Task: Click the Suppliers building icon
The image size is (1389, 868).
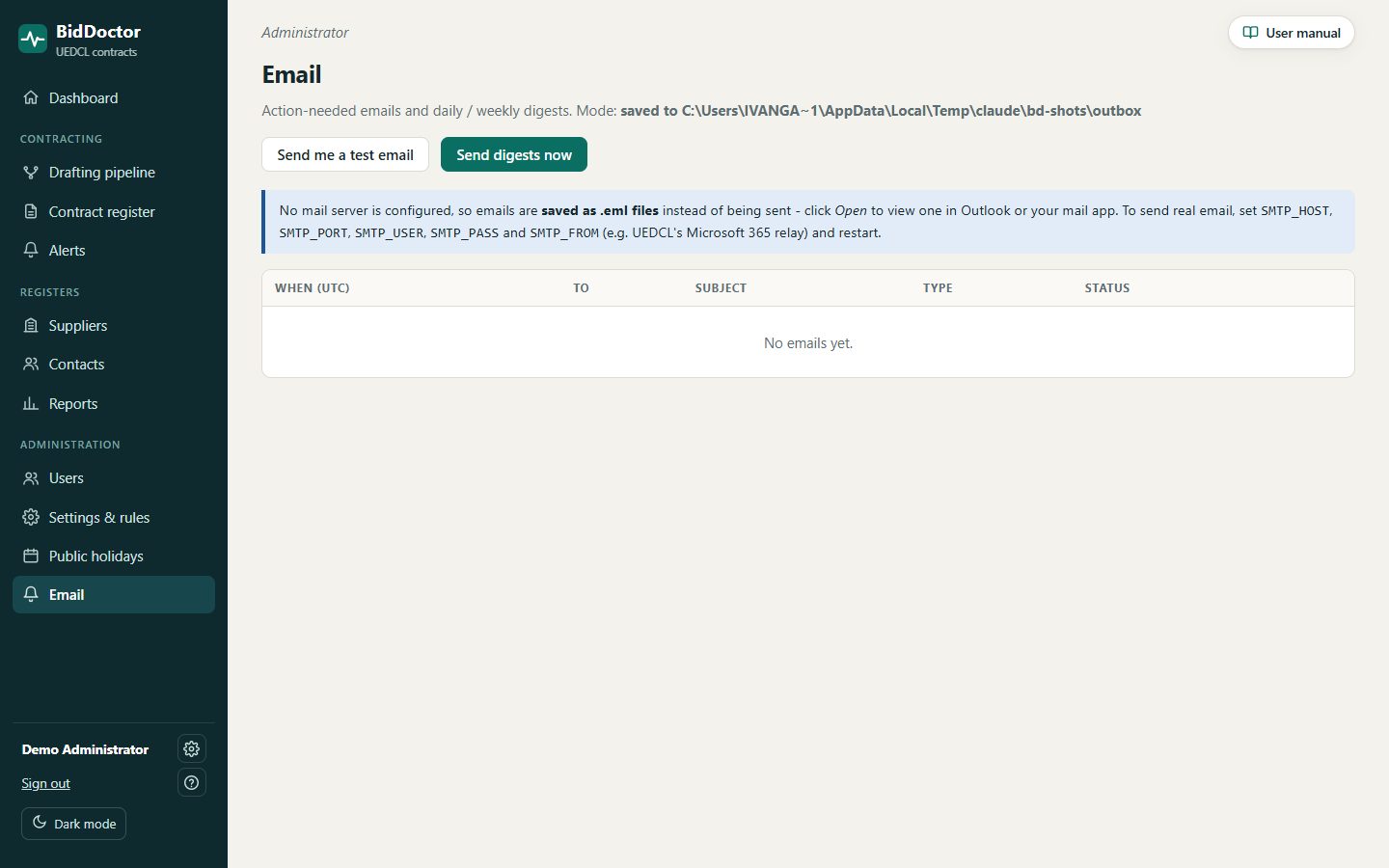Action: click(31, 325)
